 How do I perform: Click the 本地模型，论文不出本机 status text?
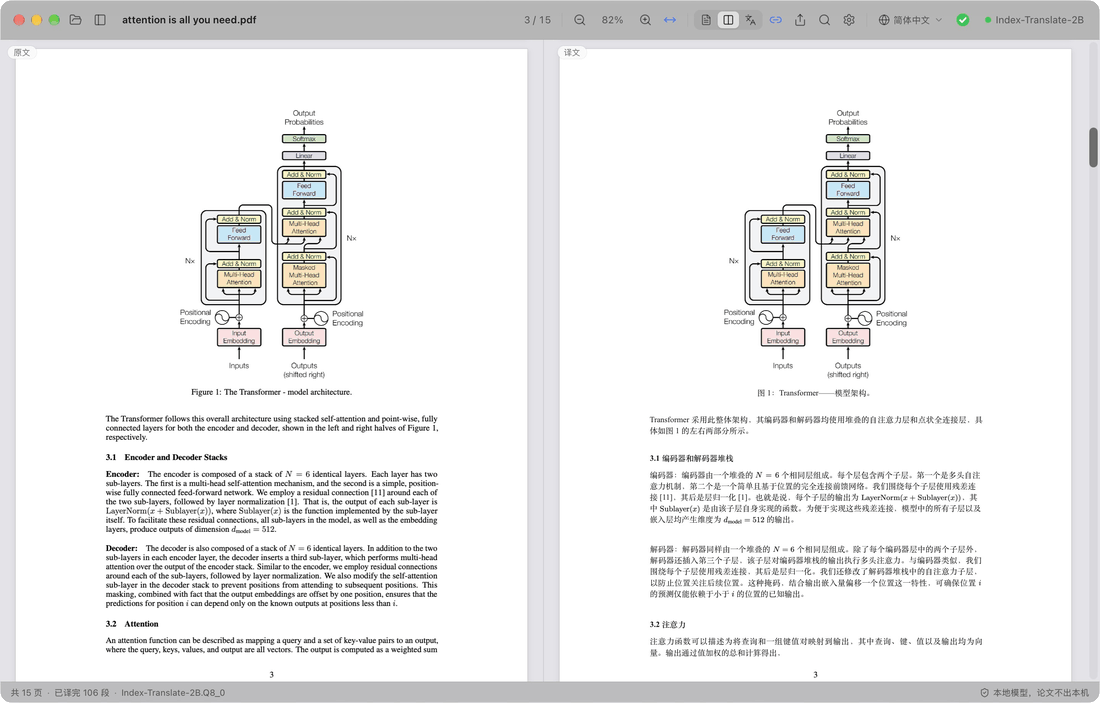[x=1041, y=692]
